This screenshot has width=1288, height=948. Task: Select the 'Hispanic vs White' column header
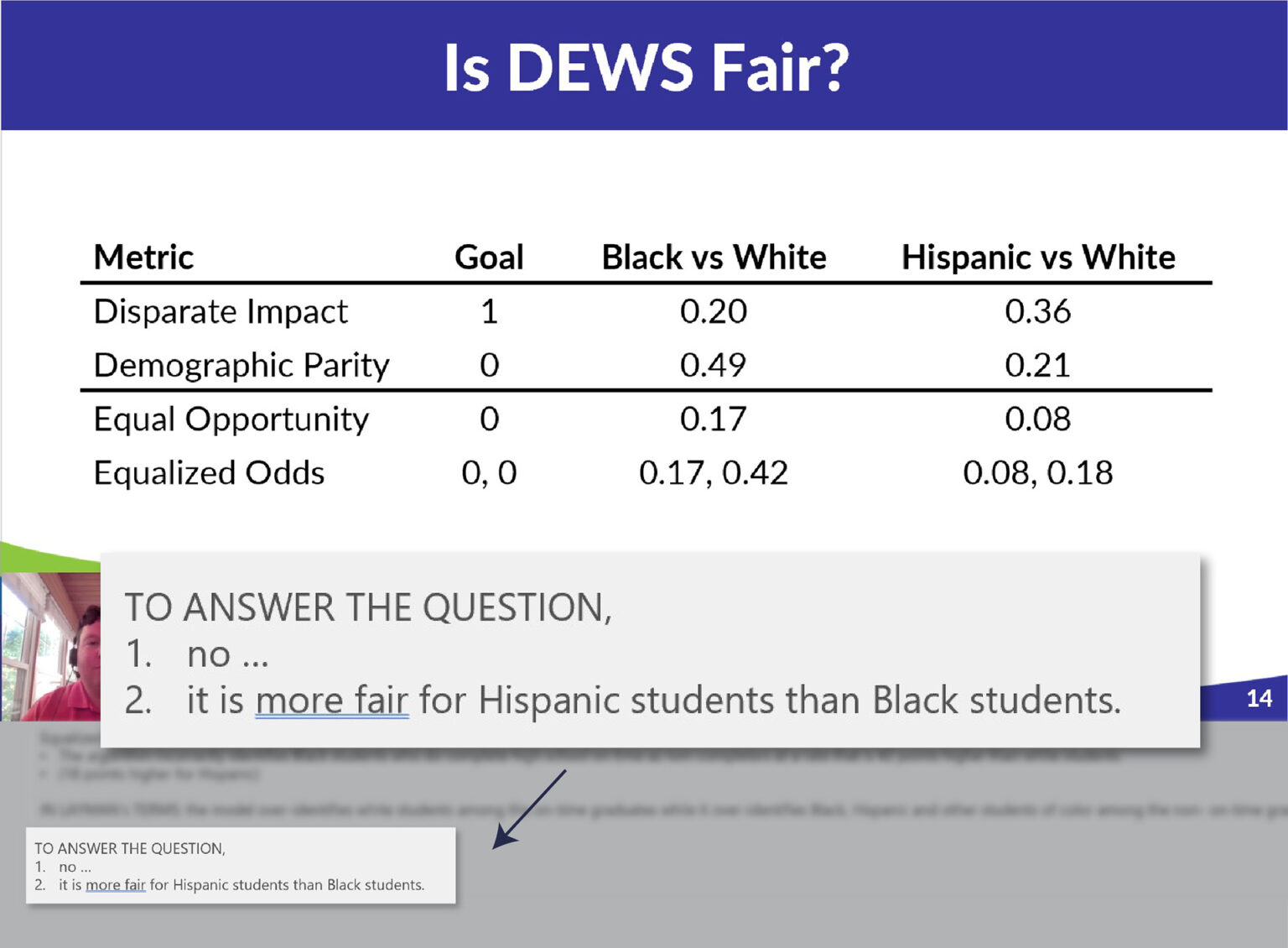coord(1037,257)
